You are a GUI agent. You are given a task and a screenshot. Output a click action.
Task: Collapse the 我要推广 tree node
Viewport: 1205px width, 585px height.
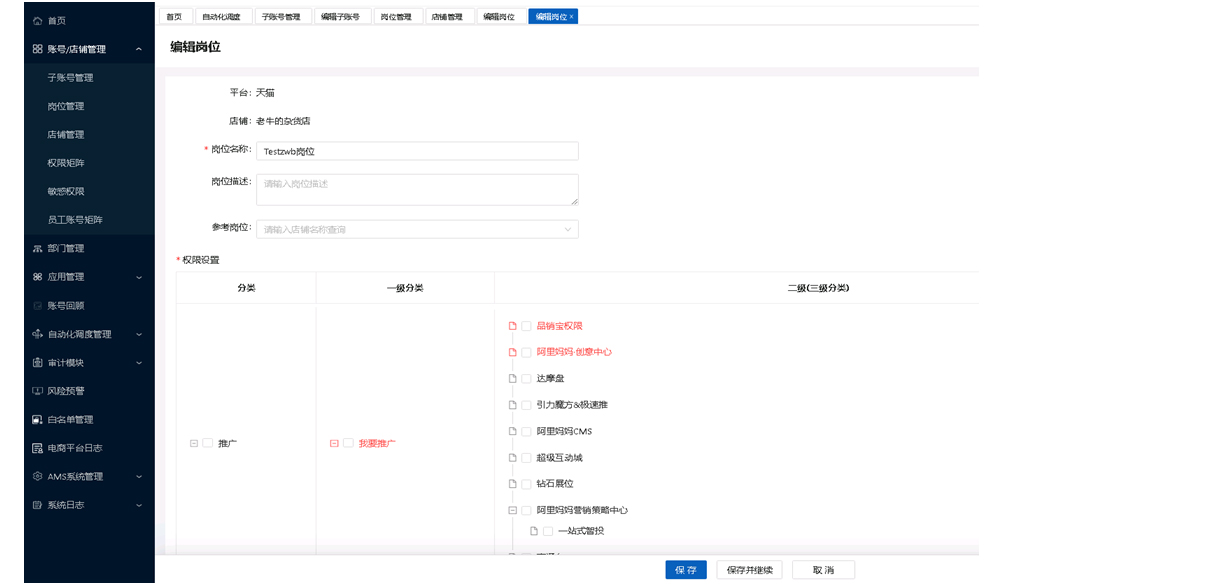(x=334, y=443)
